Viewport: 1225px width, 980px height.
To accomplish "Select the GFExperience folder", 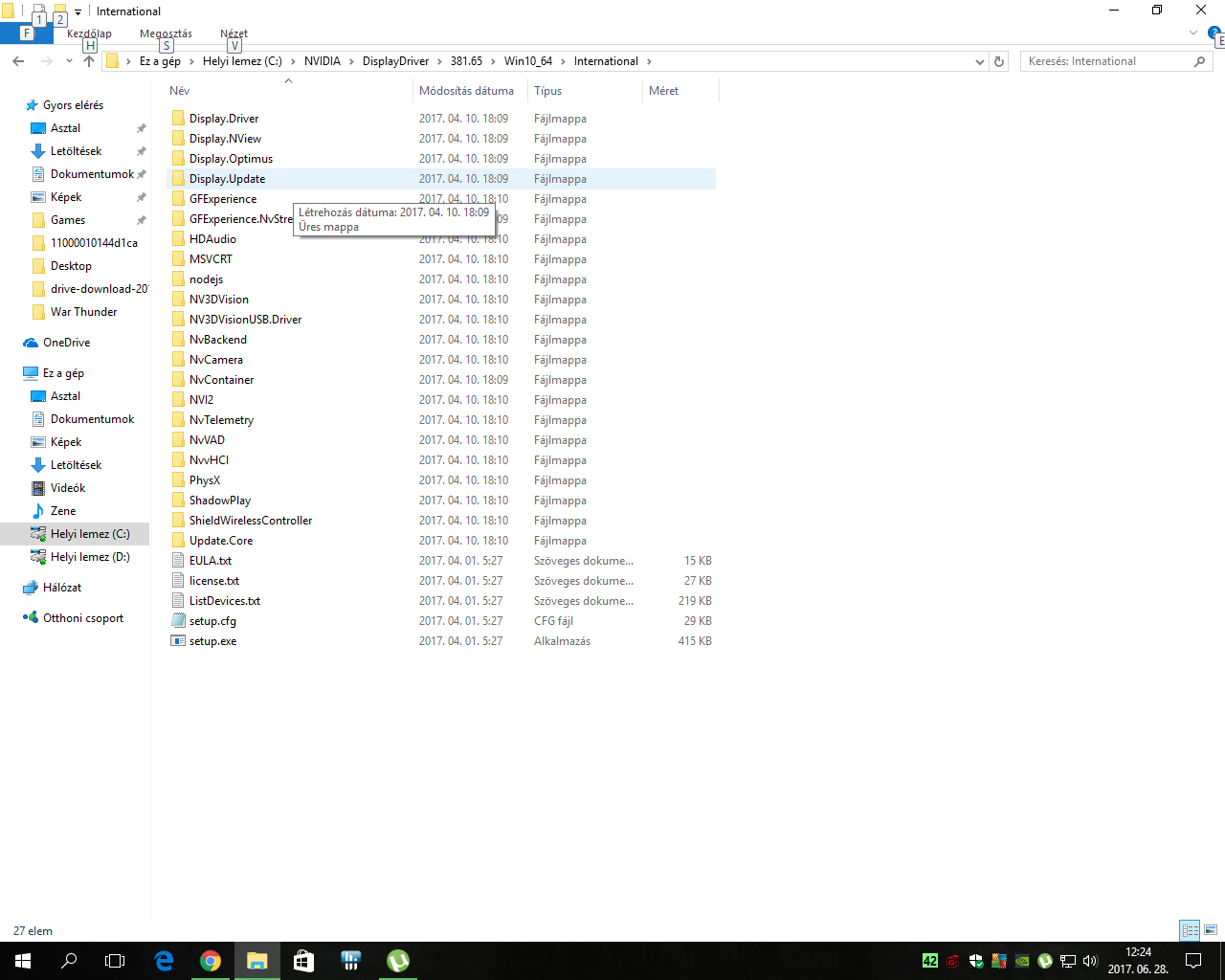I will pyautogui.click(x=223, y=199).
